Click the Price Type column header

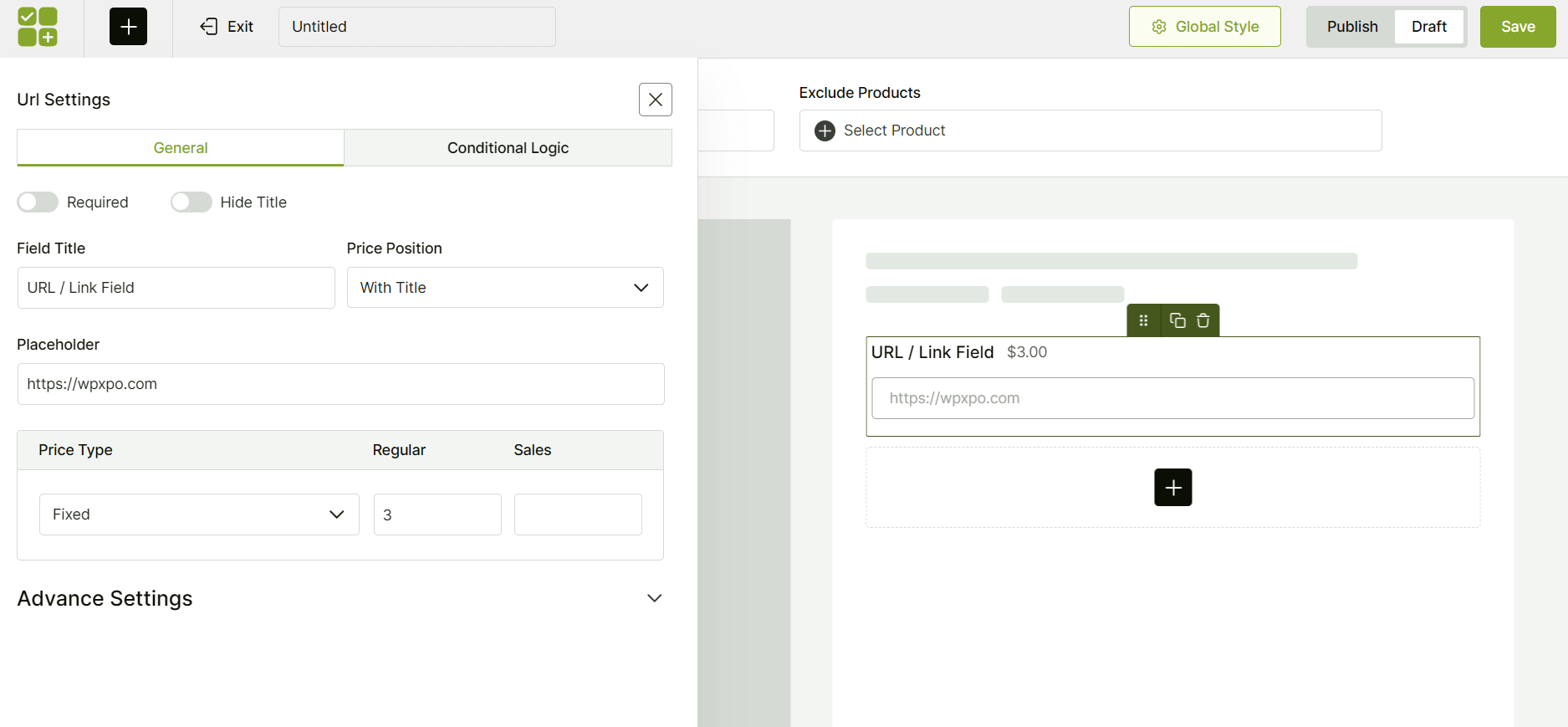click(75, 450)
